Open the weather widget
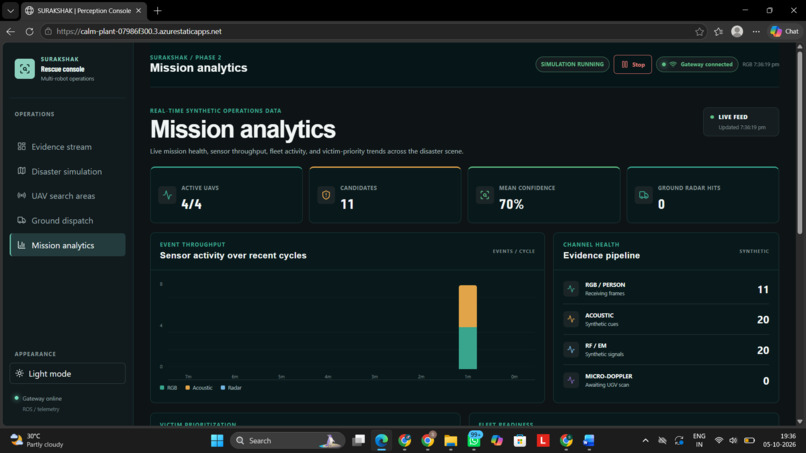 pos(37,441)
